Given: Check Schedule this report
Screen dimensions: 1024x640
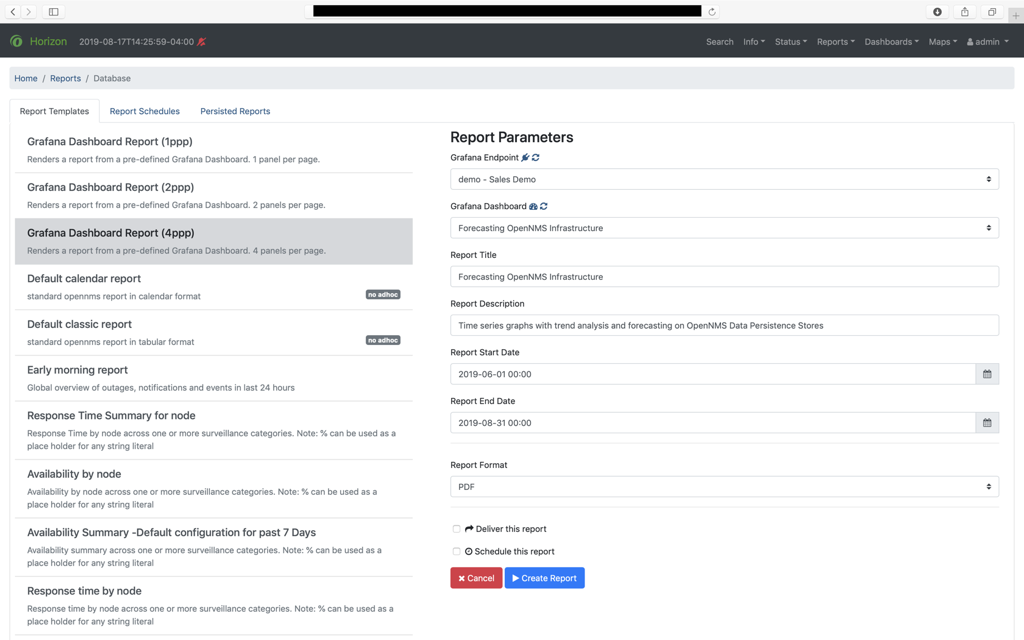Looking at the screenshot, I should coord(456,550).
